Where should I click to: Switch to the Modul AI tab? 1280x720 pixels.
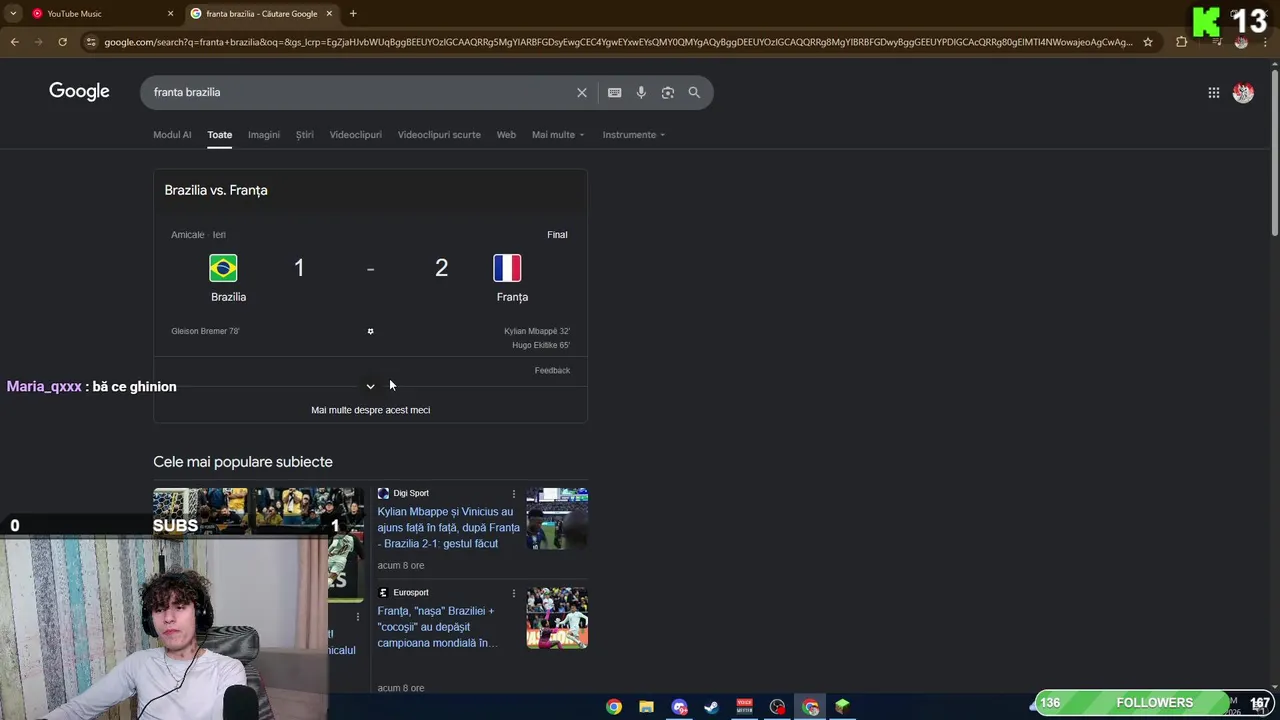click(x=172, y=135)
